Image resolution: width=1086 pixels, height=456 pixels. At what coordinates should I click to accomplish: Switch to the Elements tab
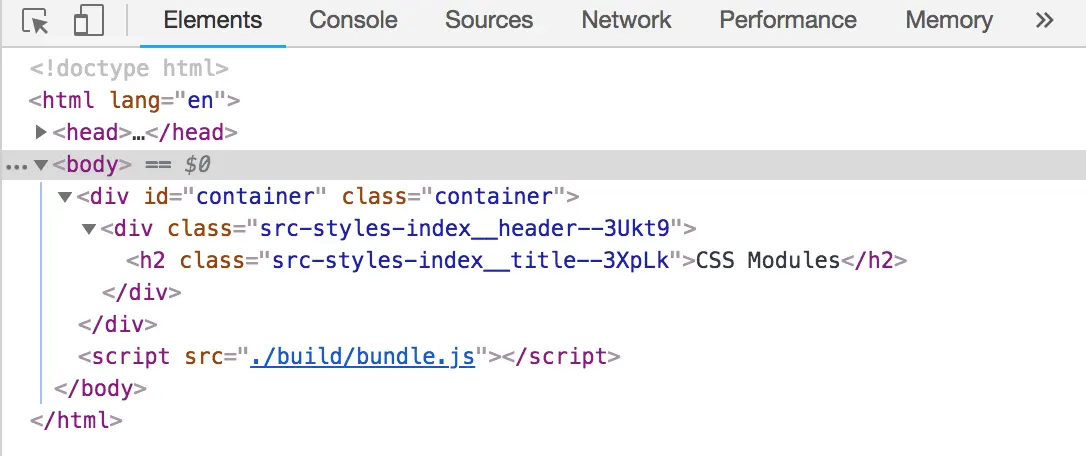[x=213, y=20]
